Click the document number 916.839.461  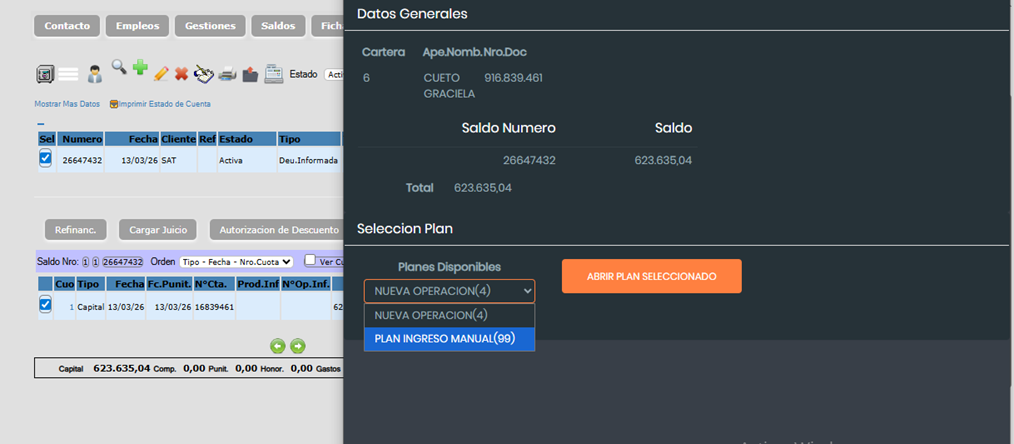coord(513,78)
